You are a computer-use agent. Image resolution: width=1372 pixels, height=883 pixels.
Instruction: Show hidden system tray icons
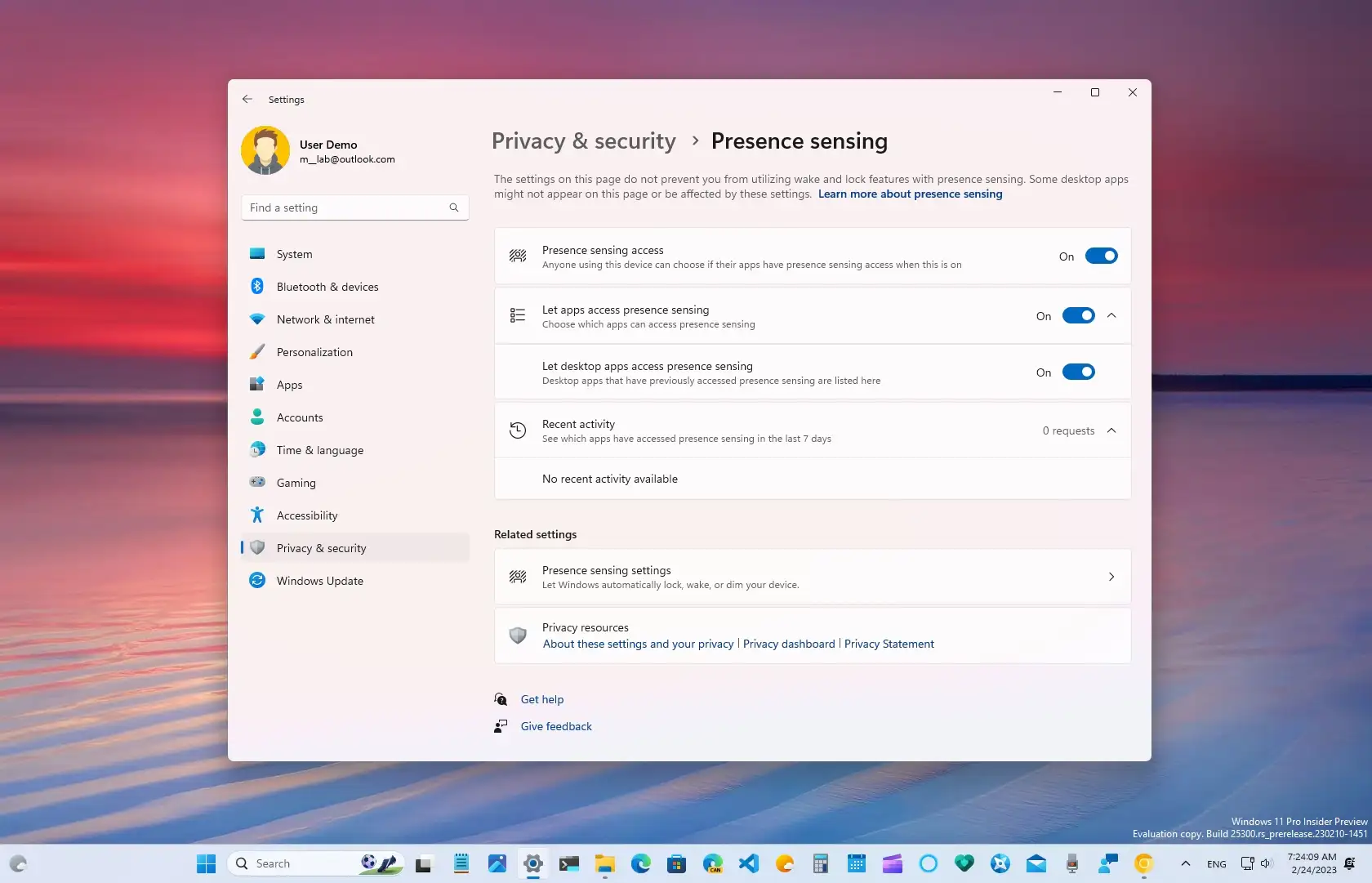coord(1185,863)
